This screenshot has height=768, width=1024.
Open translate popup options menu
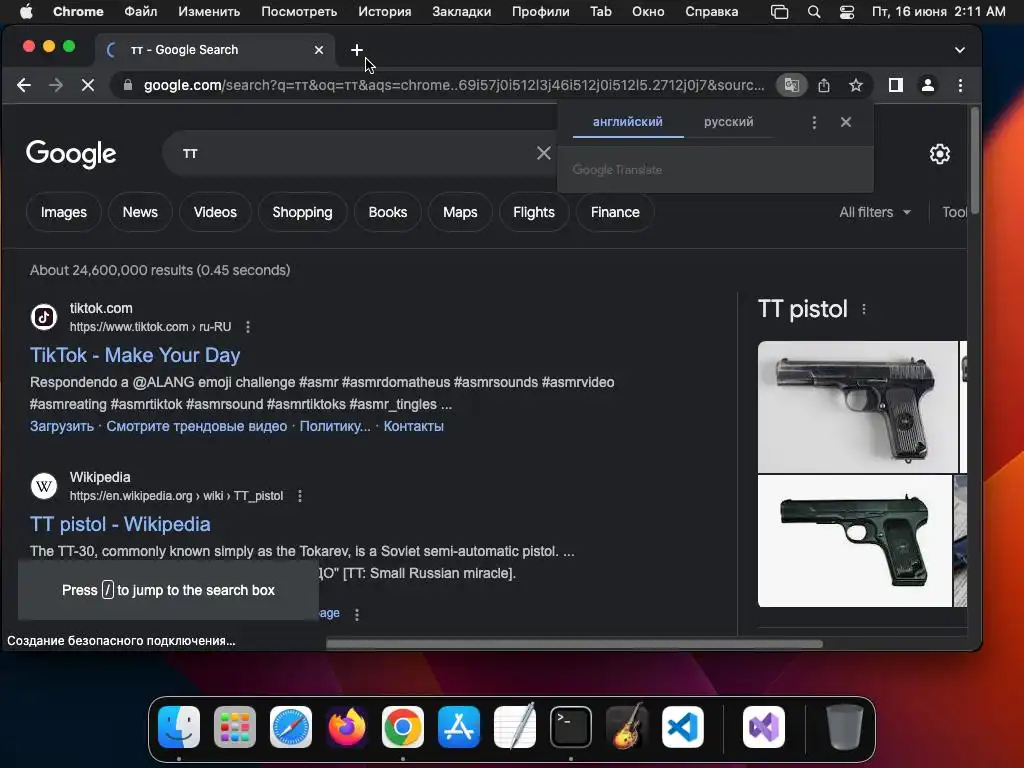[x=814, y=122]
